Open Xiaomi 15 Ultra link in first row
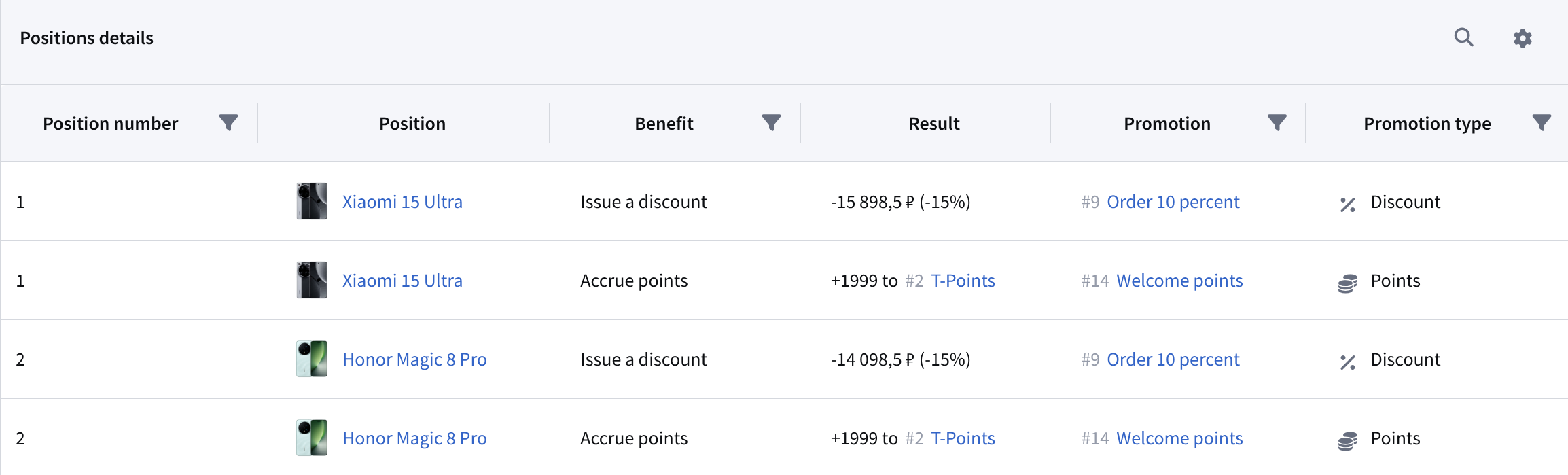The image size is (1568, 475). coord(402,202)
